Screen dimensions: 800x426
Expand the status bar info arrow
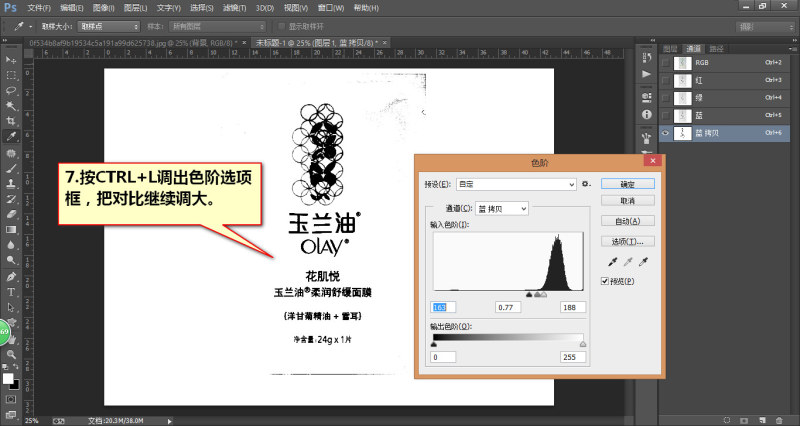click(169, 421)
